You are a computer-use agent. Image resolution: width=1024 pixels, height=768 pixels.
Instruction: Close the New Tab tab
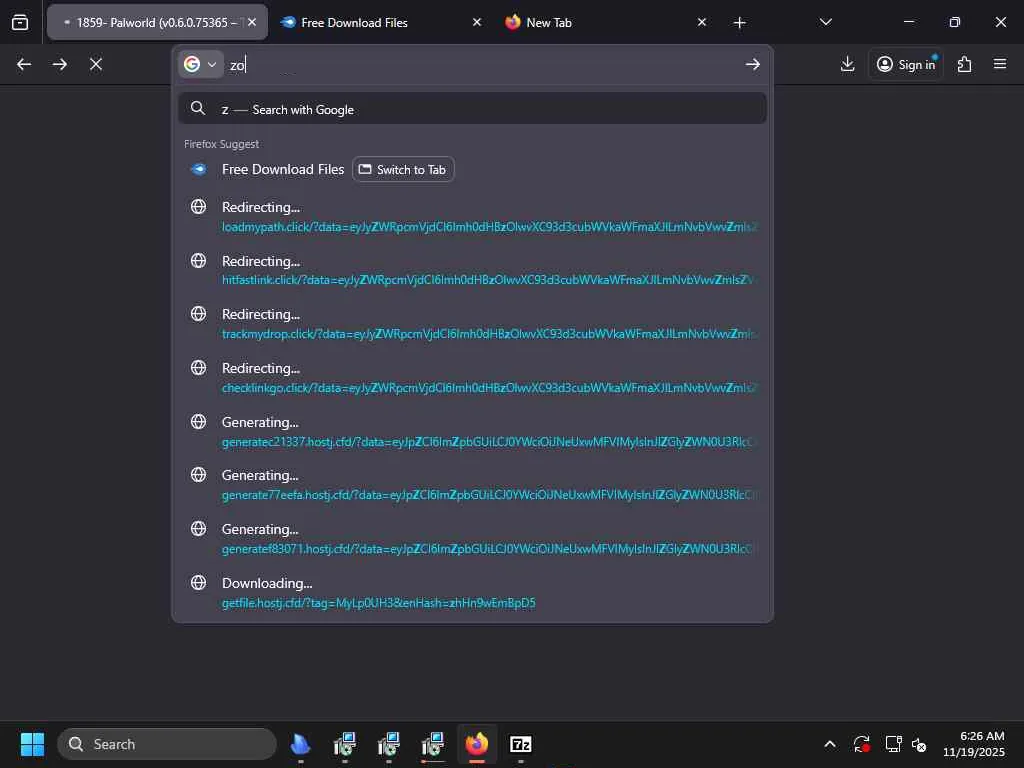coord(701,23)
